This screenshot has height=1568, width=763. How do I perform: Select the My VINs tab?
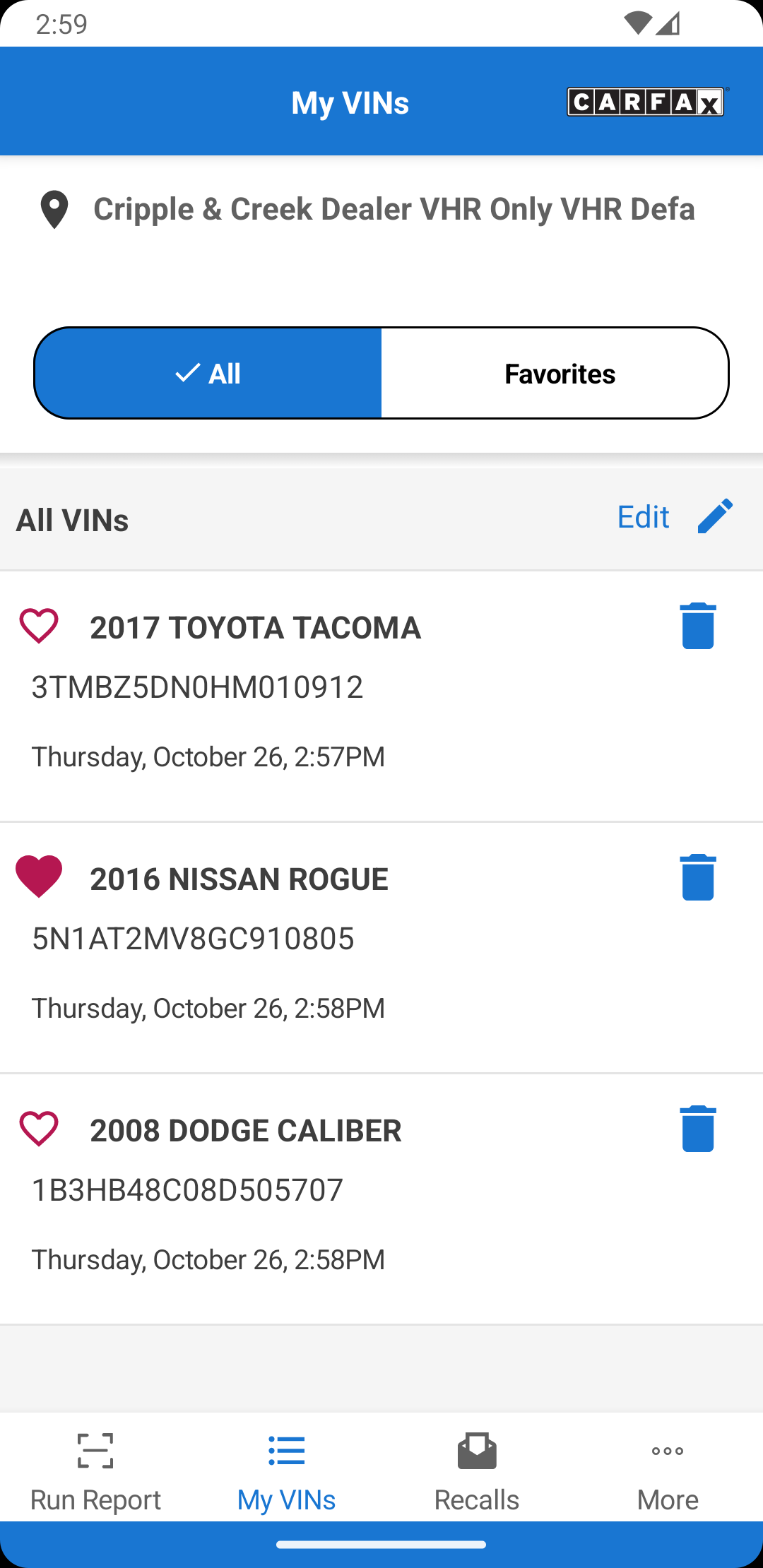pyautogui.click(x=286, y=1470)
